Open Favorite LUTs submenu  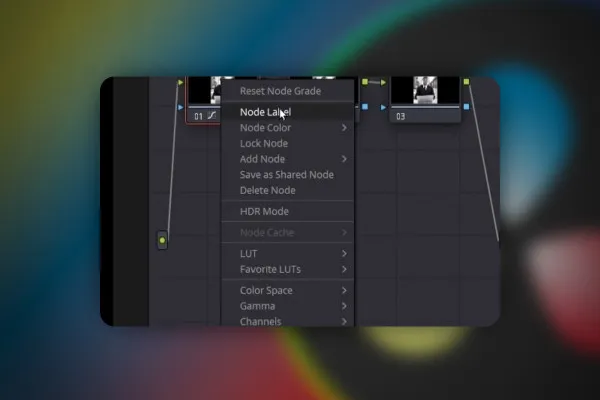pyautogui.click(x=288, y=269)
